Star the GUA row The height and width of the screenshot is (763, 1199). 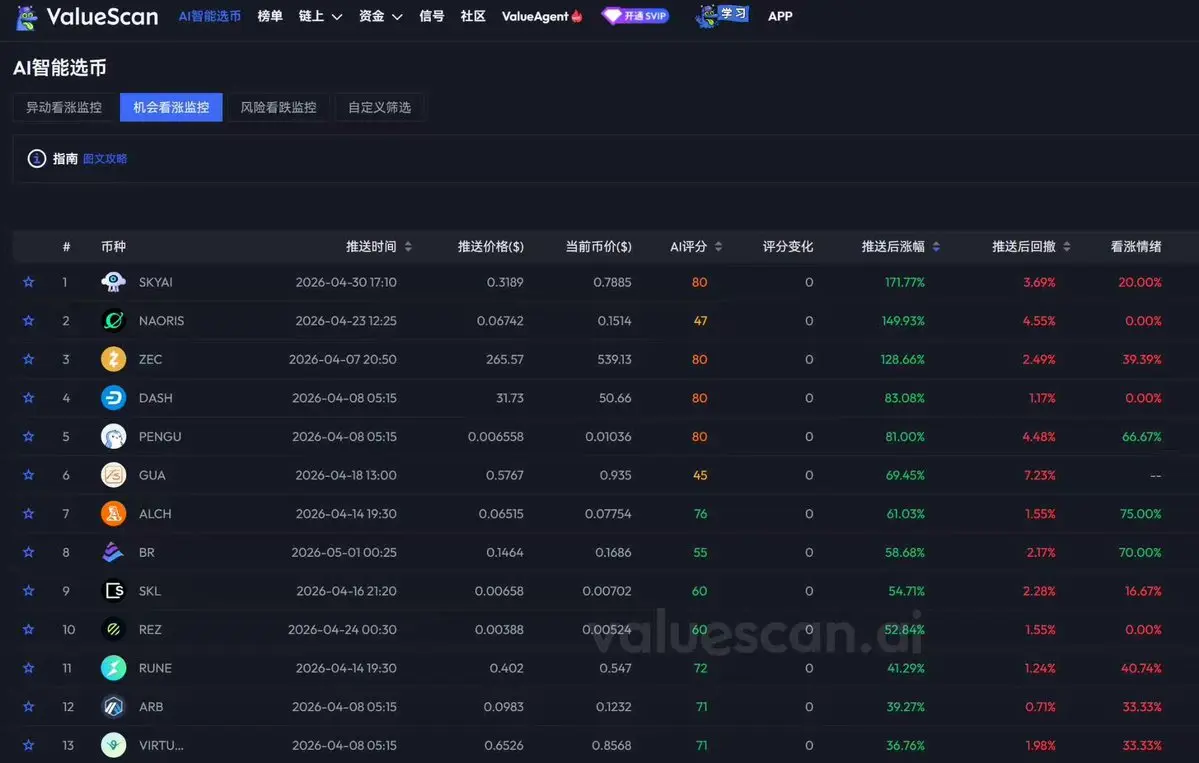click(28, 475)
